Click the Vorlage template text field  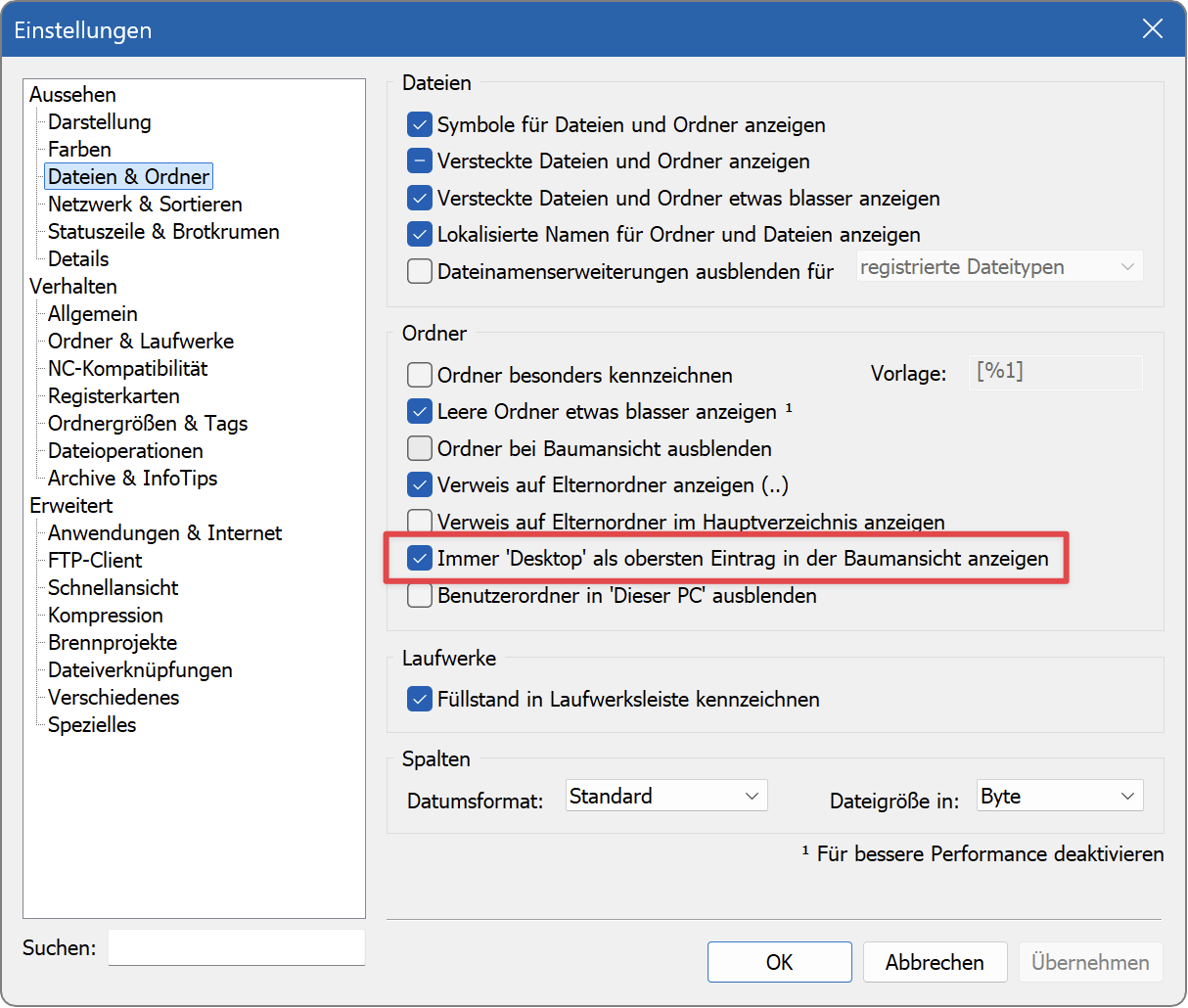pyautogui.click(x=1055, y=372)
